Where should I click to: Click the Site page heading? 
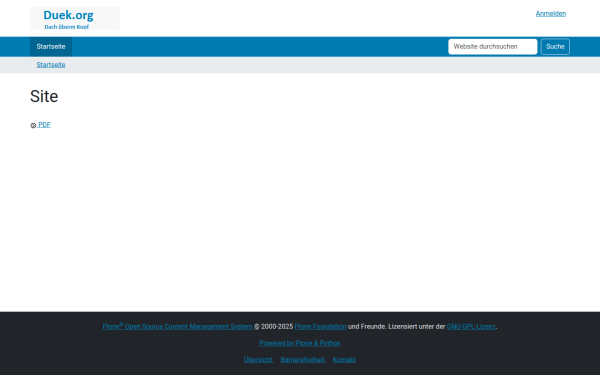[44, 96]
